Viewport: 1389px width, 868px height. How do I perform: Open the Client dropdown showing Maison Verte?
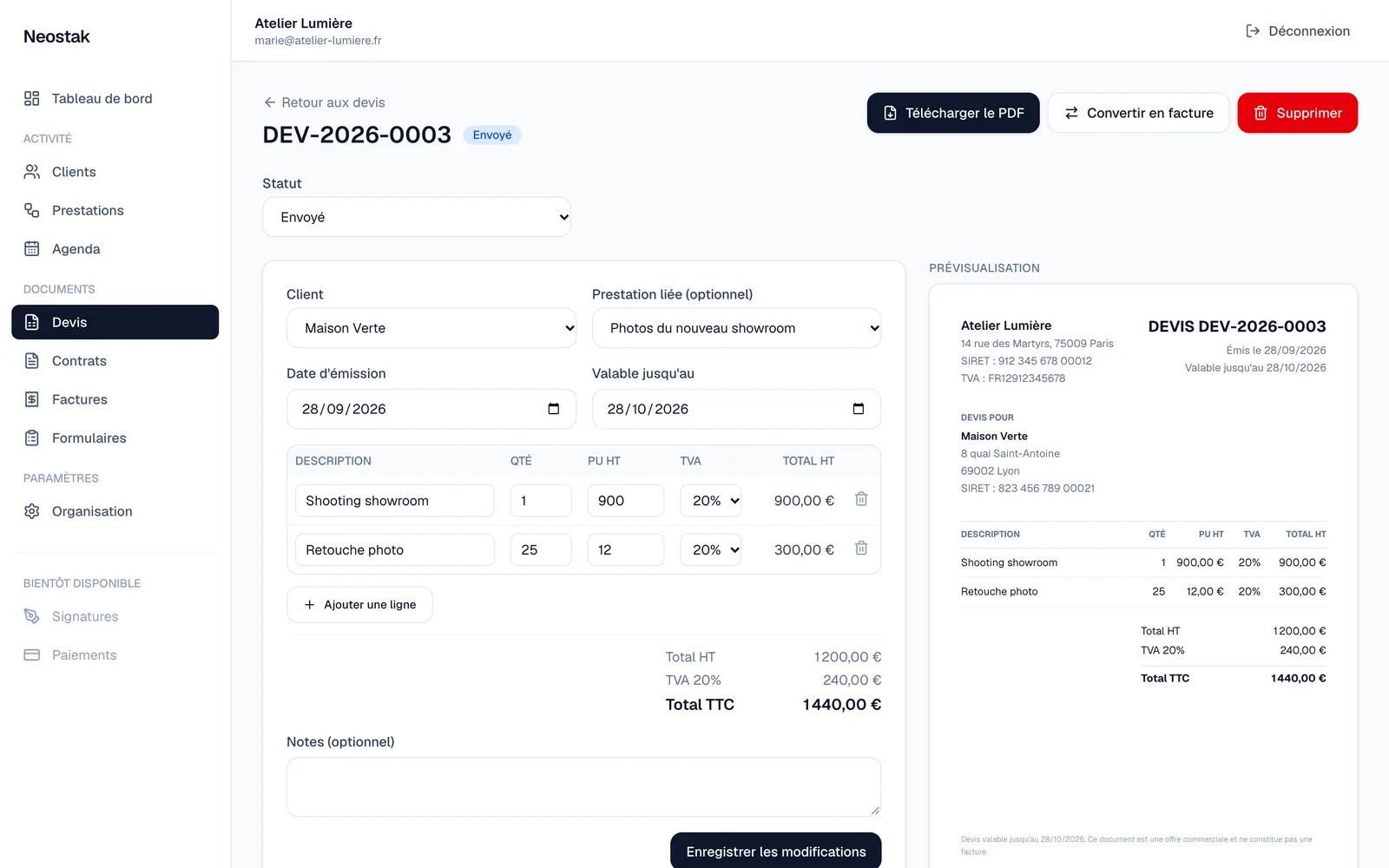click(x=431, y=328)
